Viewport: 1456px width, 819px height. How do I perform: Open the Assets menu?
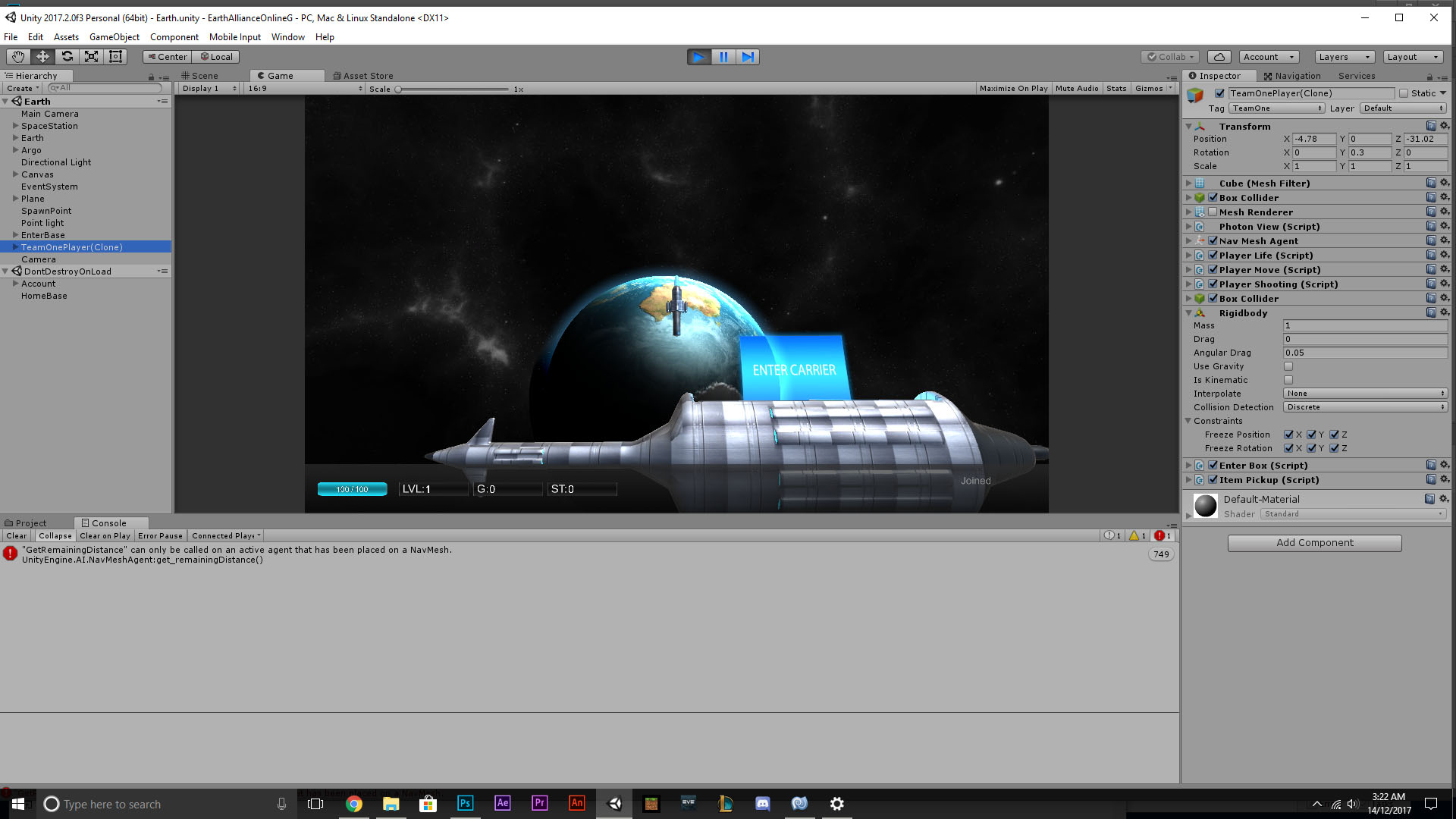(66, 37)
